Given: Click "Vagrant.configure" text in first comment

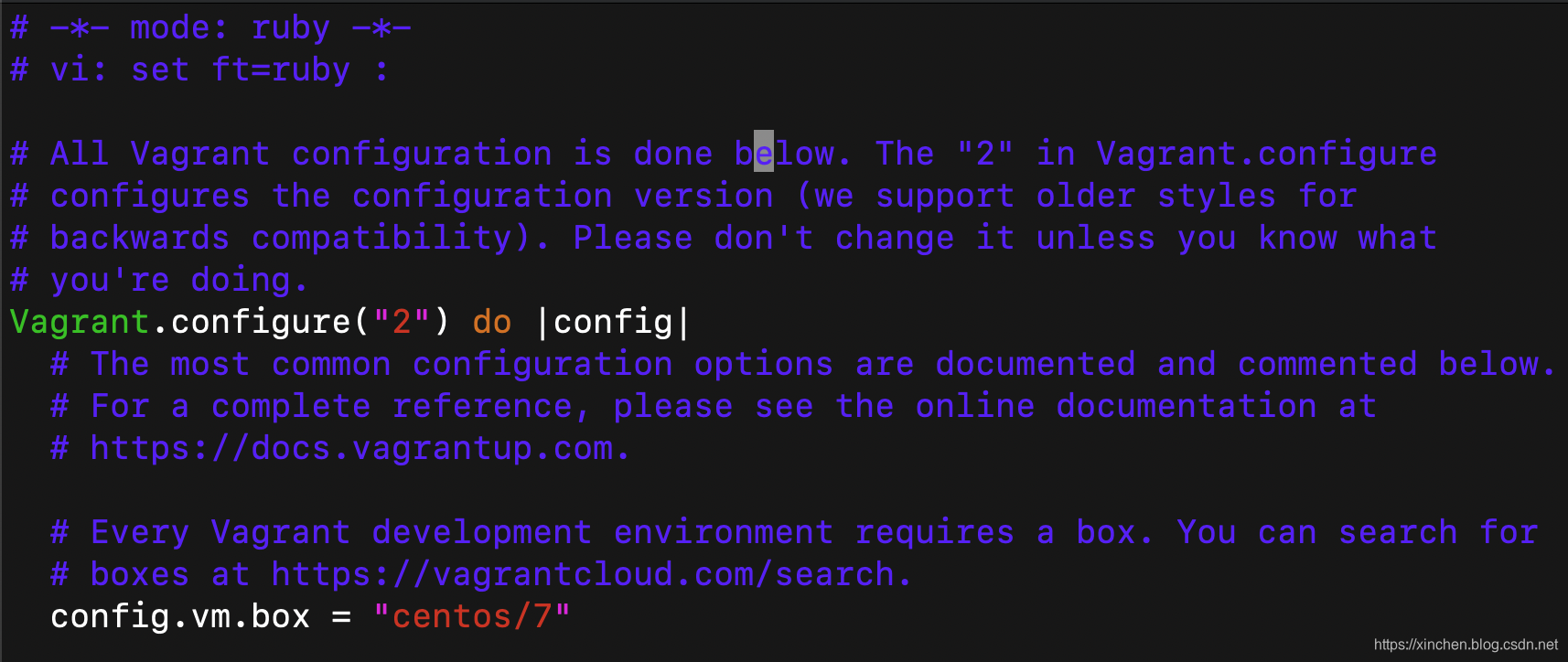Looking at the screenshot, I should click(1267, 154).
